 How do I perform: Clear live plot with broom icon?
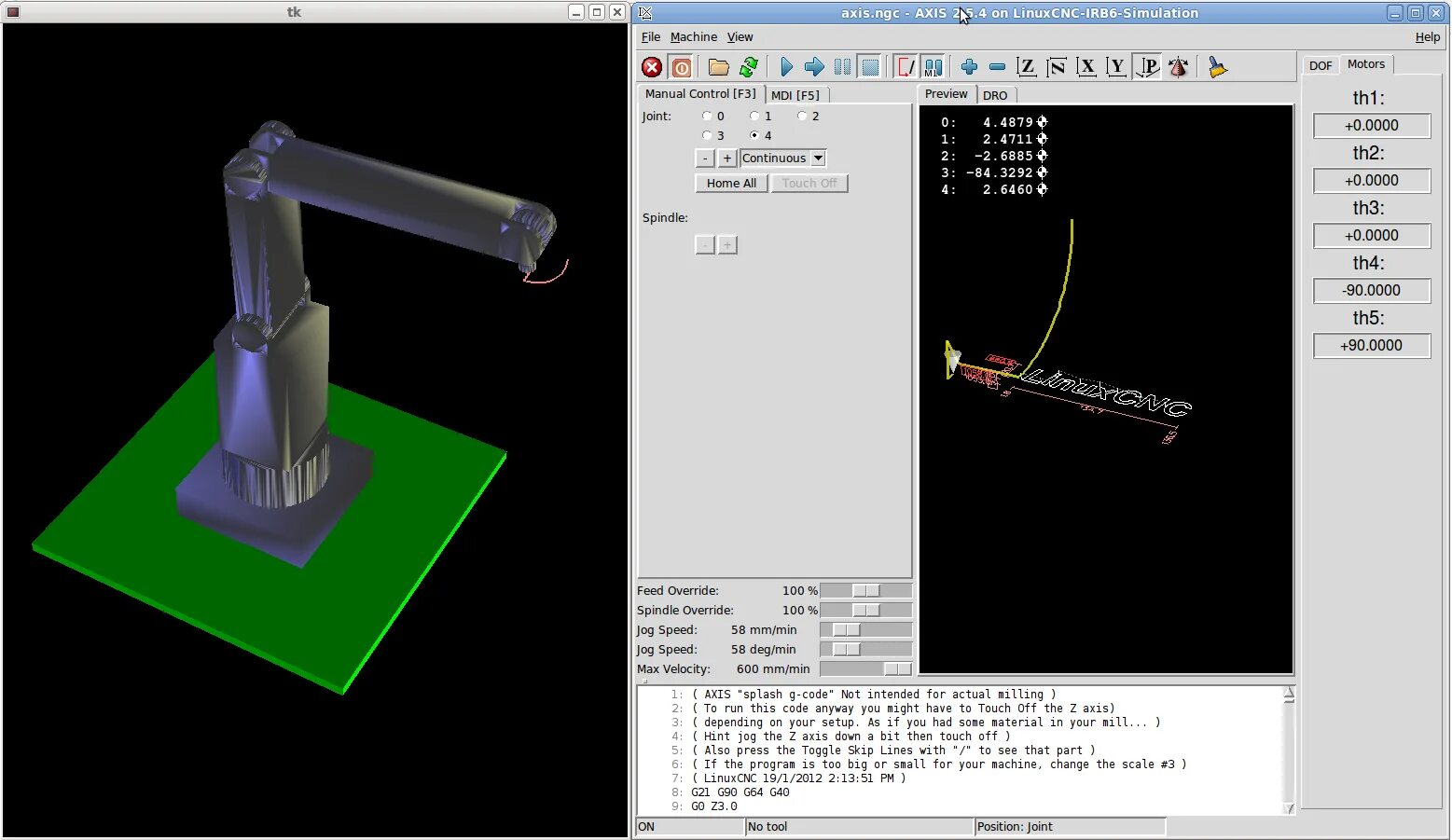pyautogui.click(x=1217, y=67)
